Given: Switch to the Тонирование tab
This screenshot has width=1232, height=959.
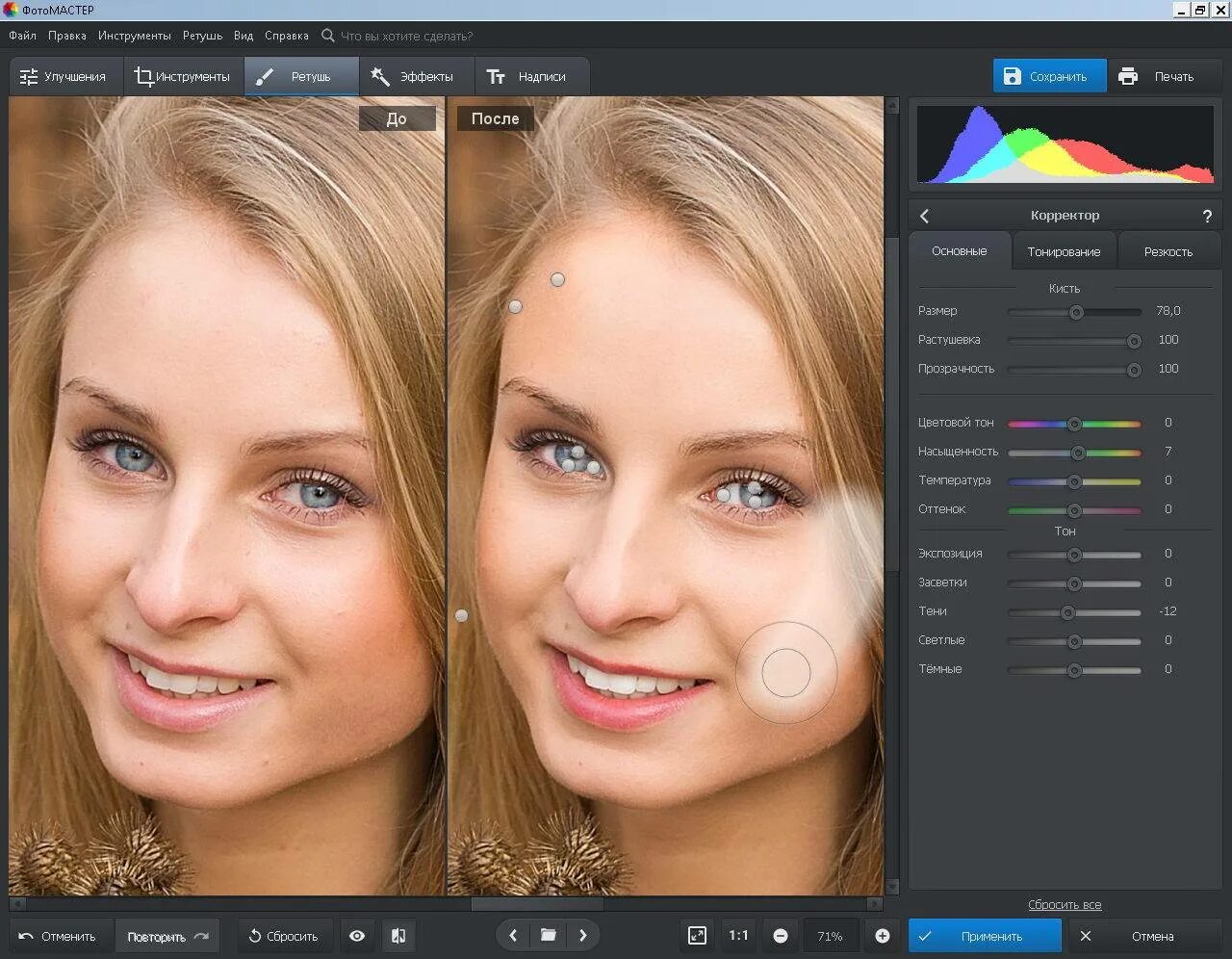Looking at the screenshot, I should click(x=1064, y=252).
